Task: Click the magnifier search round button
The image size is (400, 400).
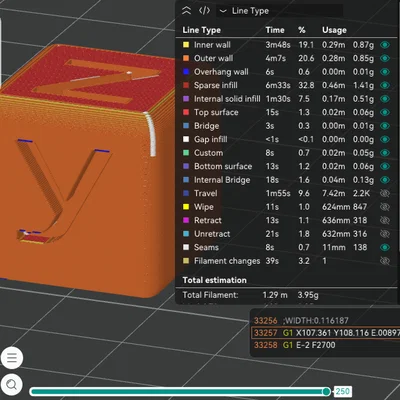Action: click(11, 385)
